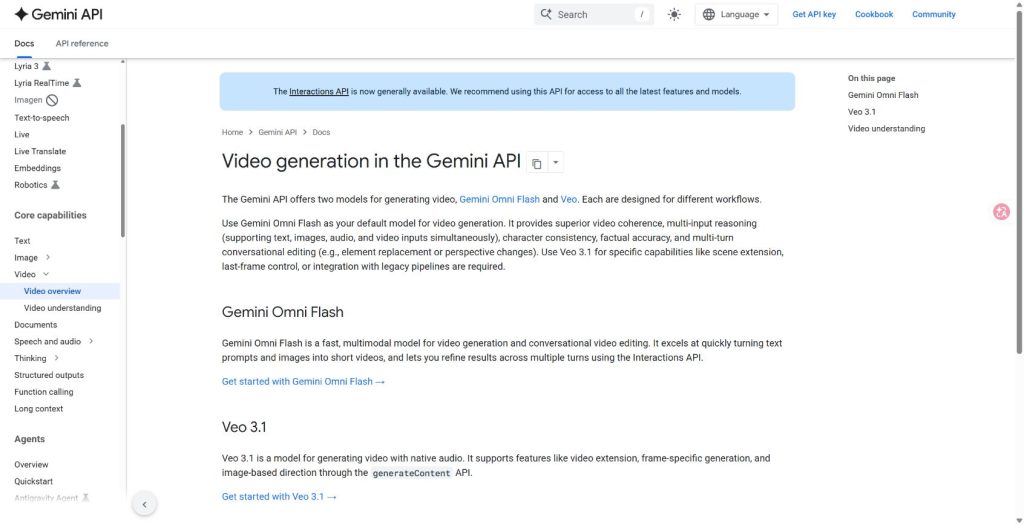This screenshot has height=525, width=1024.
Task: Go to Gemini API breadcrumb
Action: tap(278, 133)
